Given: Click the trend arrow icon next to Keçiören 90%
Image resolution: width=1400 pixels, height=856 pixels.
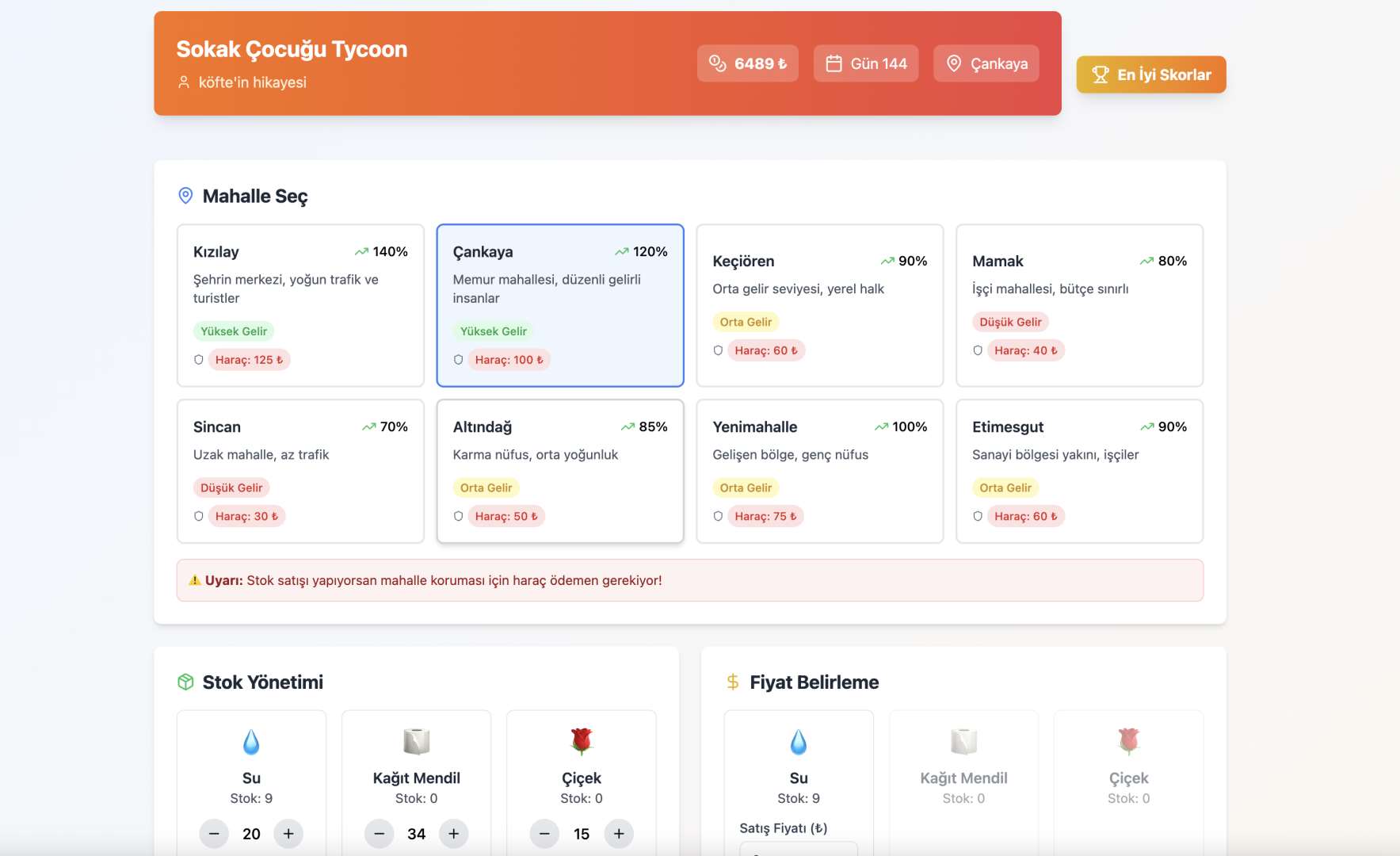Looking at the screenshot, I should (x=887, y=262).
